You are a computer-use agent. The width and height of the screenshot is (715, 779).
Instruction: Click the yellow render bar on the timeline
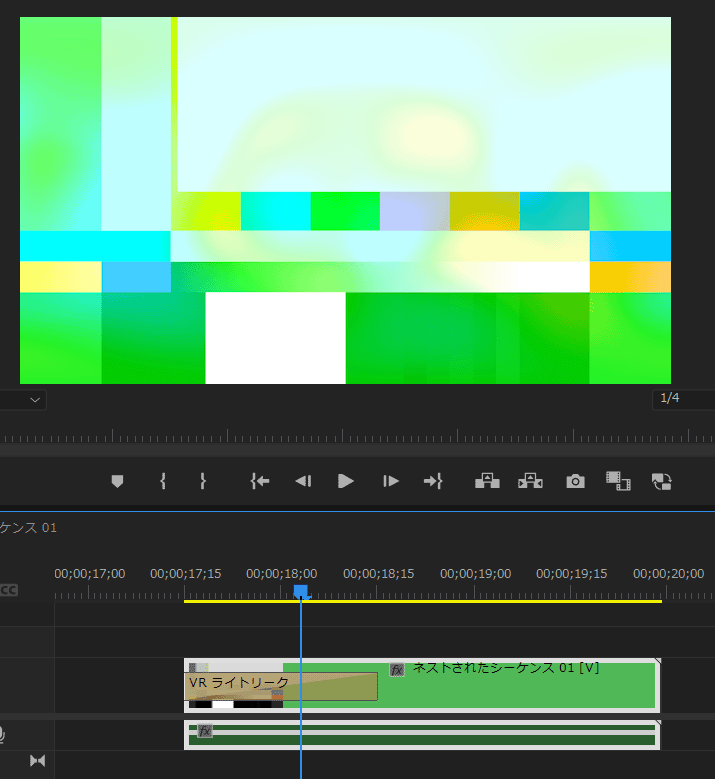point(423,602)
